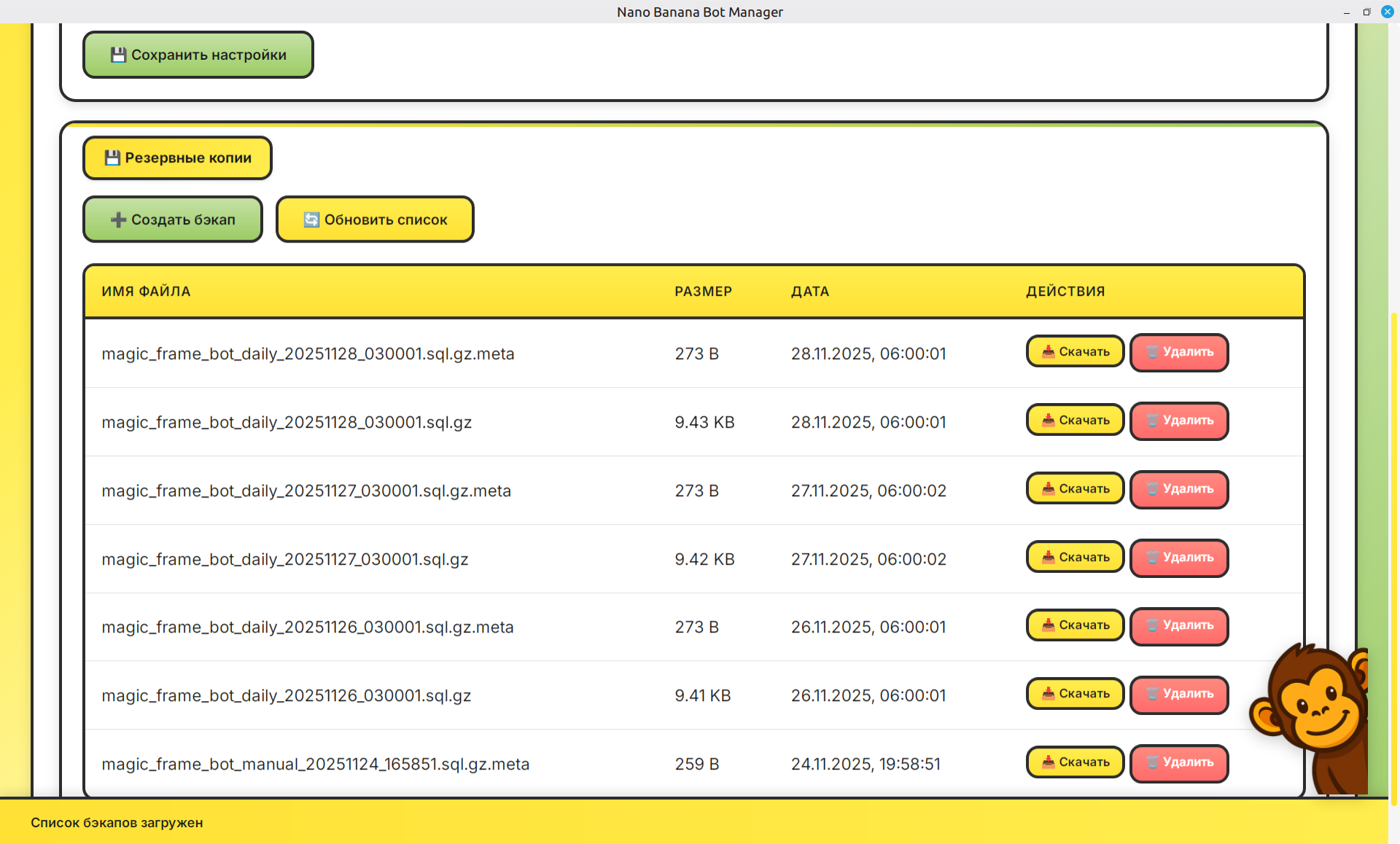
Task: Delete the daily_20251126 sql.gz backup
Action: pos(1179,694)
